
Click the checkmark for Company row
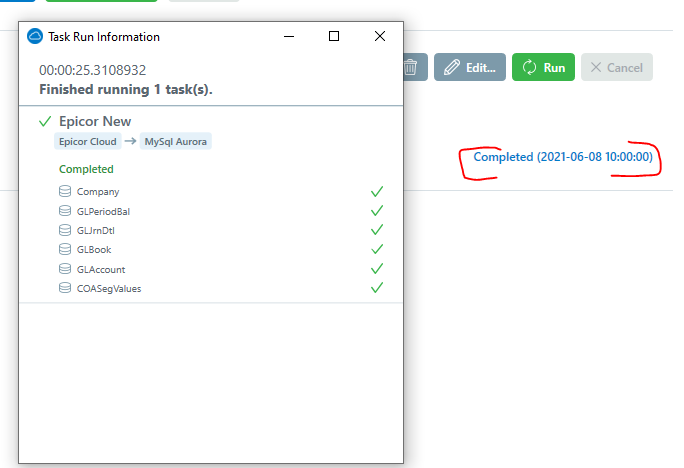coord(377,191)
